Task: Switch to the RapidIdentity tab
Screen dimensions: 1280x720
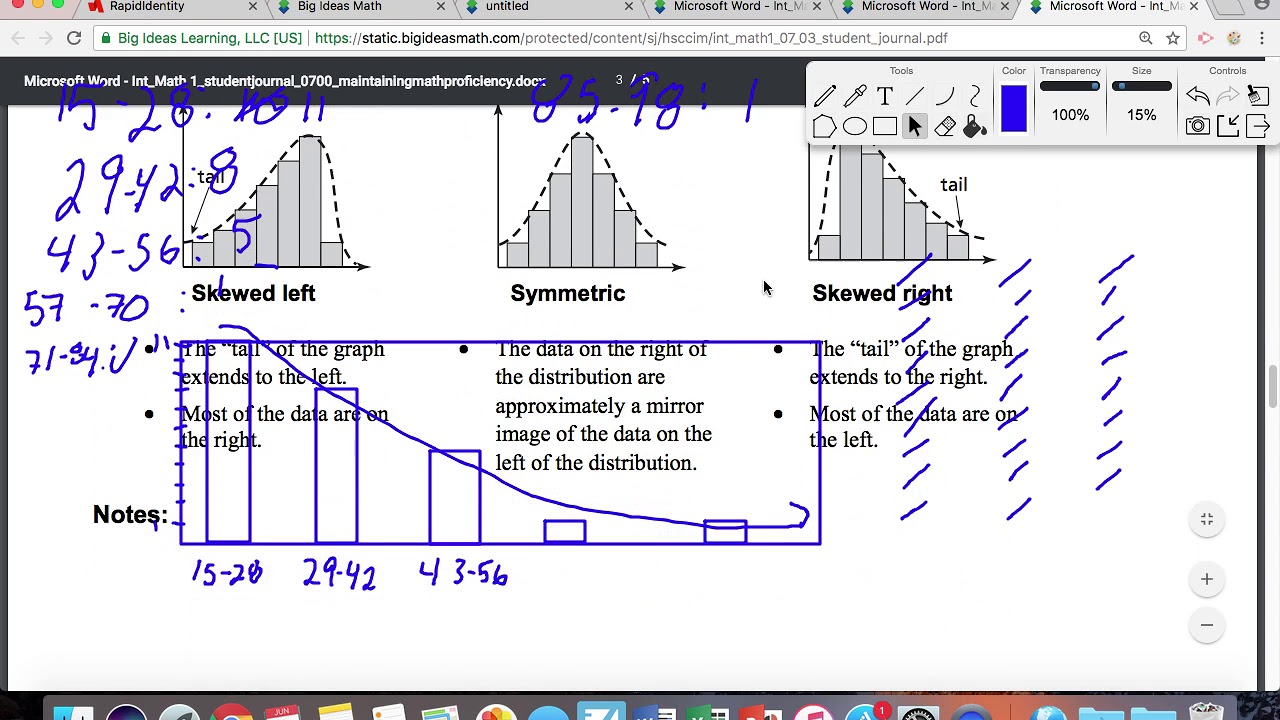Action: pyautogui.click(x=165, y=7)
